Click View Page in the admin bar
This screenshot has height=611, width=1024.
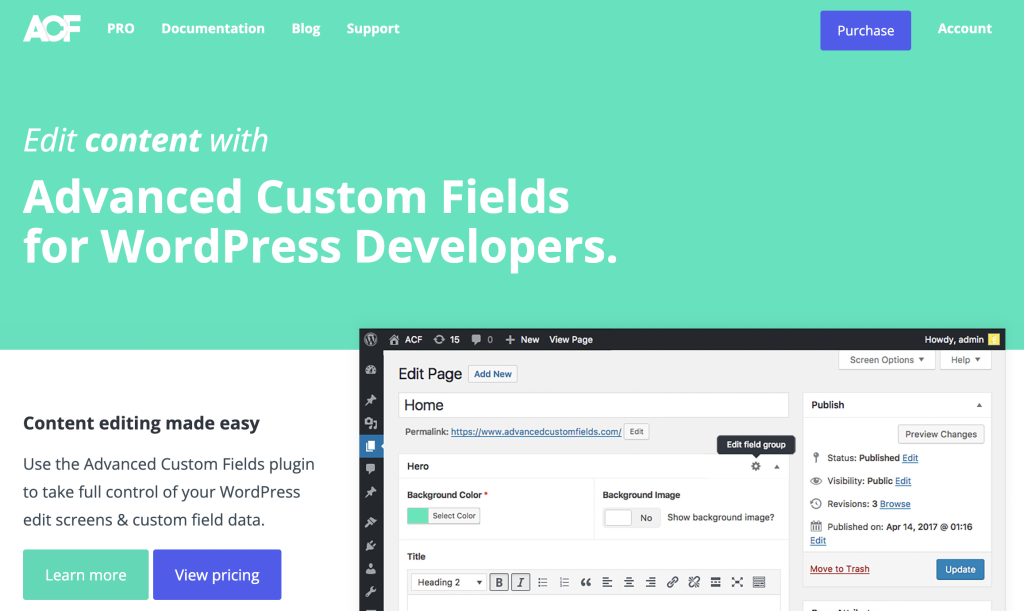click(571, 339)
